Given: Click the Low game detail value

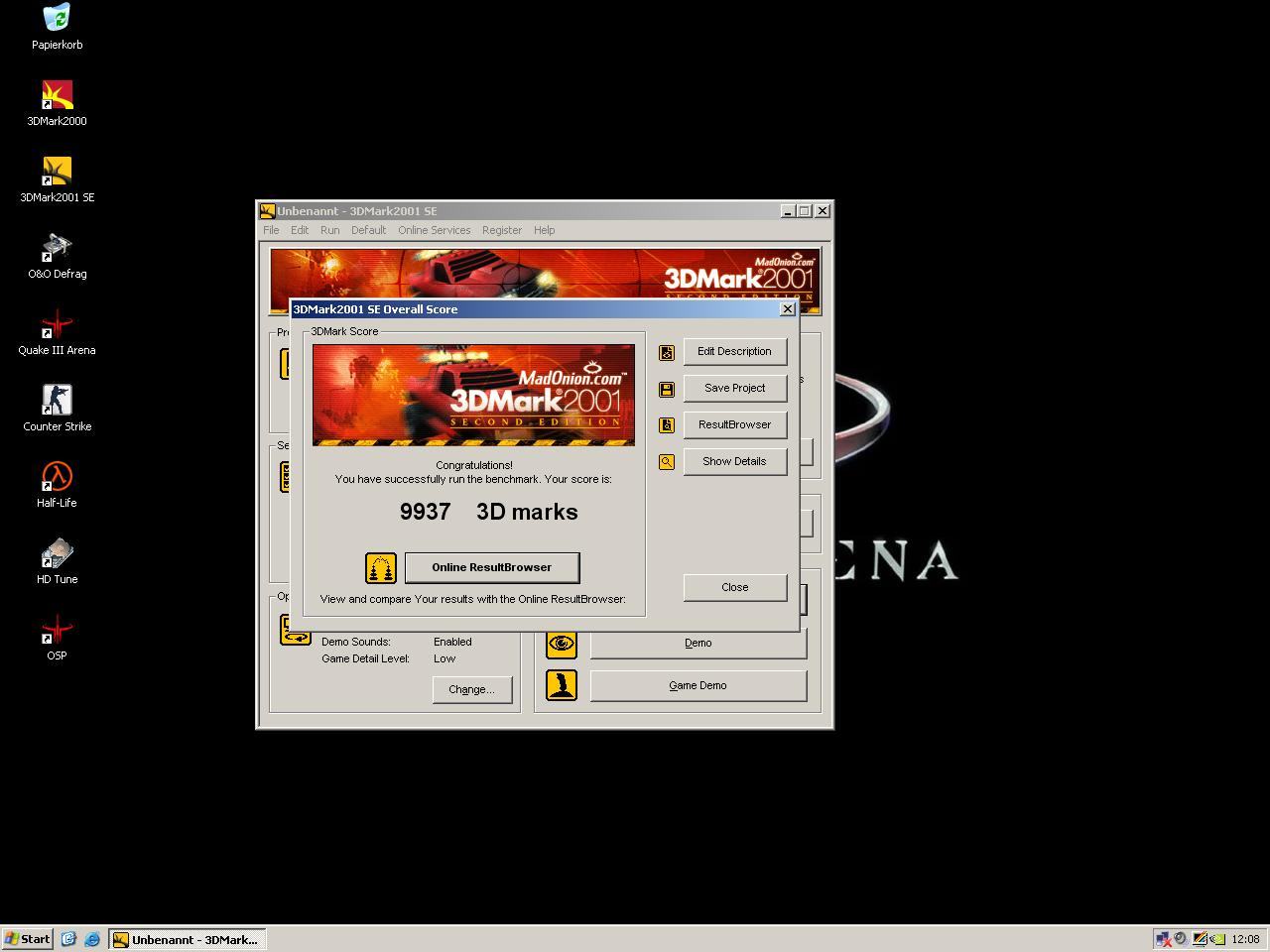Looking at the screenshot, I should coord(444,659).
